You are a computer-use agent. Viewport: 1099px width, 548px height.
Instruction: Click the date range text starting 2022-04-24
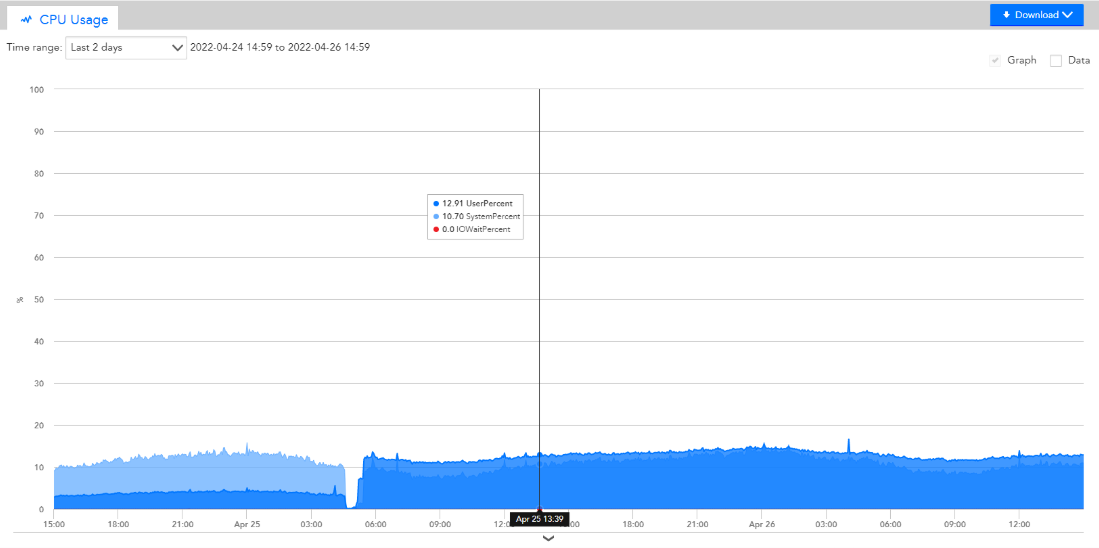(x=280, y=47)
